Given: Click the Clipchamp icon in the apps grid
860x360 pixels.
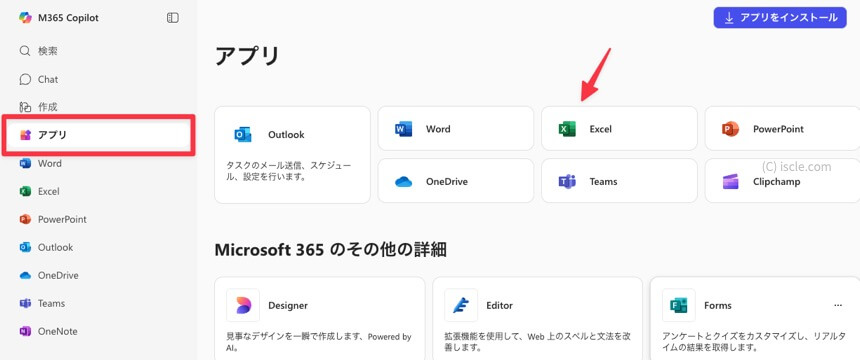Looking at the screenshot, I should click(x=730, y=181).
